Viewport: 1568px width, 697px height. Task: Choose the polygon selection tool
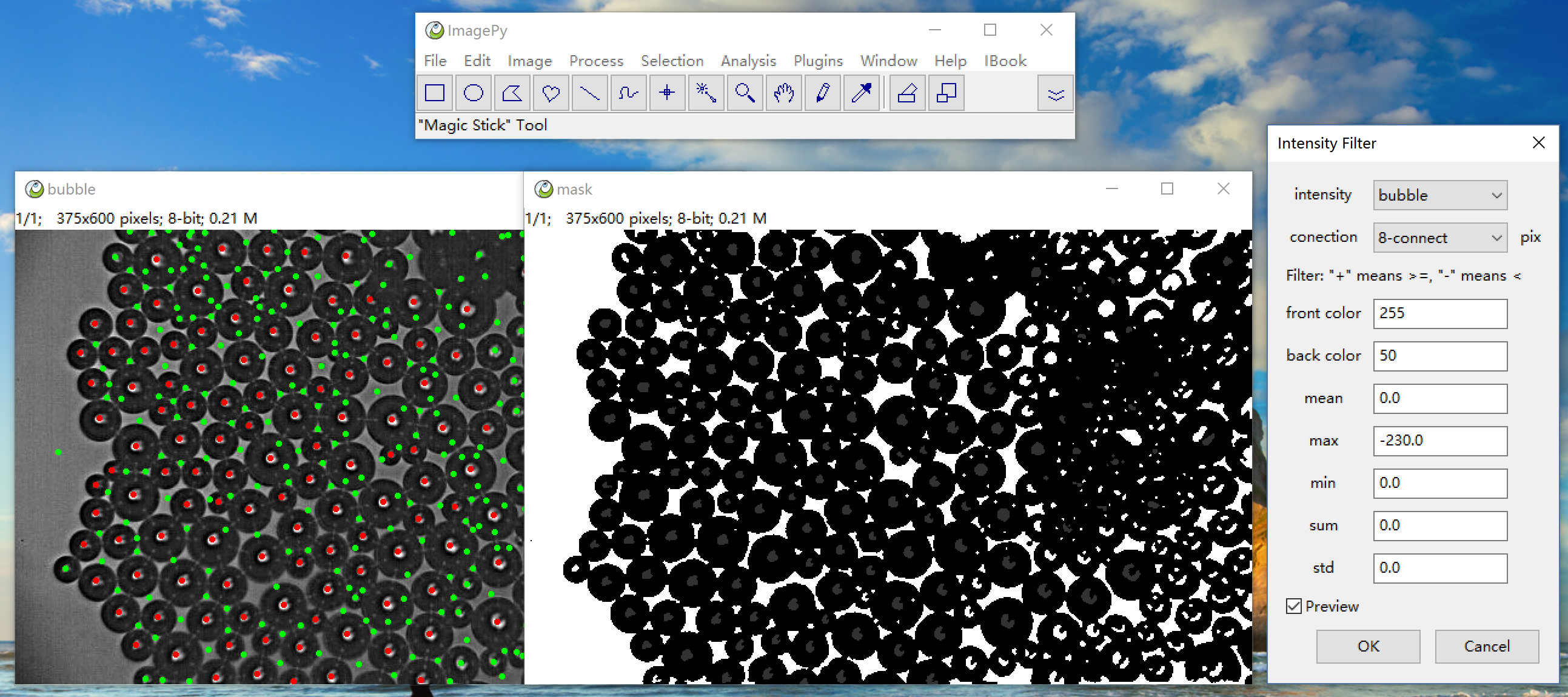(512, 93)
